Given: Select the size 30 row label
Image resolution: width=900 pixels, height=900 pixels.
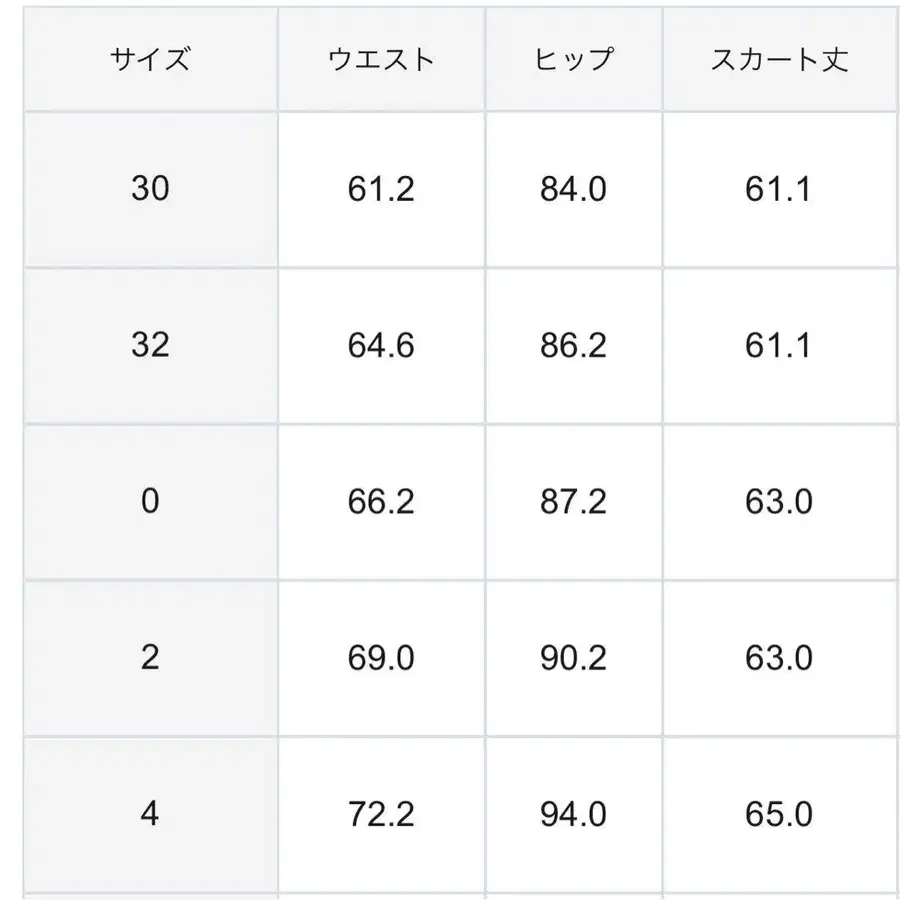Looking at the screenshot, I should click(x=150, y=189).
